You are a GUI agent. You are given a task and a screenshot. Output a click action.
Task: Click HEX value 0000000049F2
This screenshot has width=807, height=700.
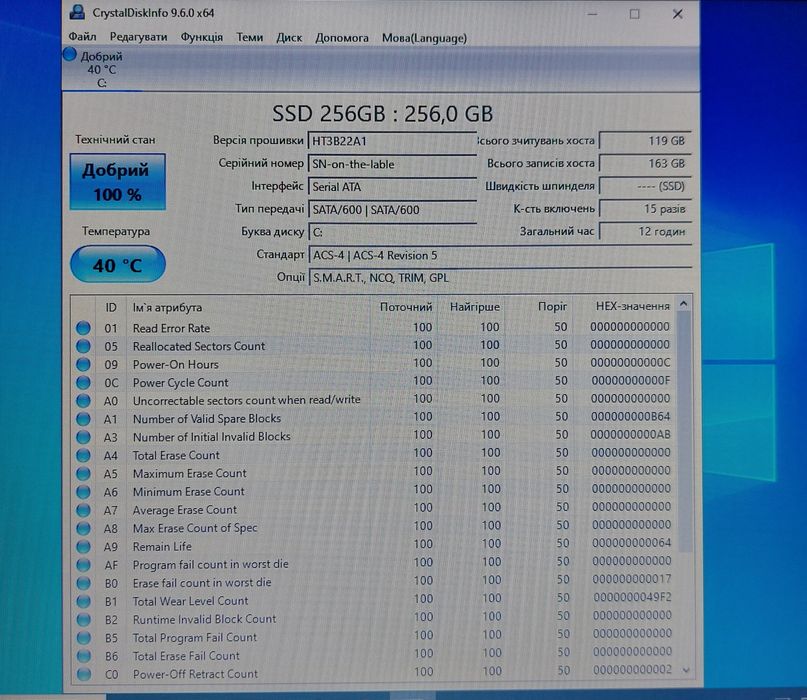(632, 597)
